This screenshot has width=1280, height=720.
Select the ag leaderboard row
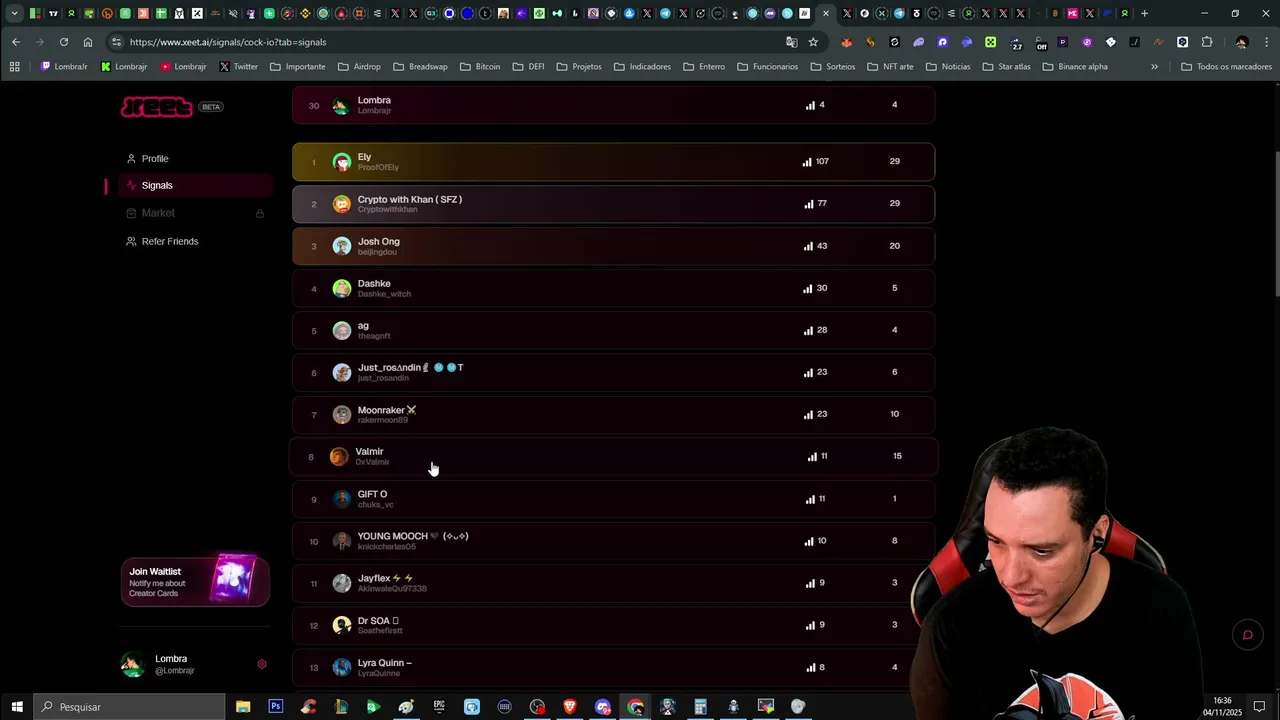click(613, 330)
